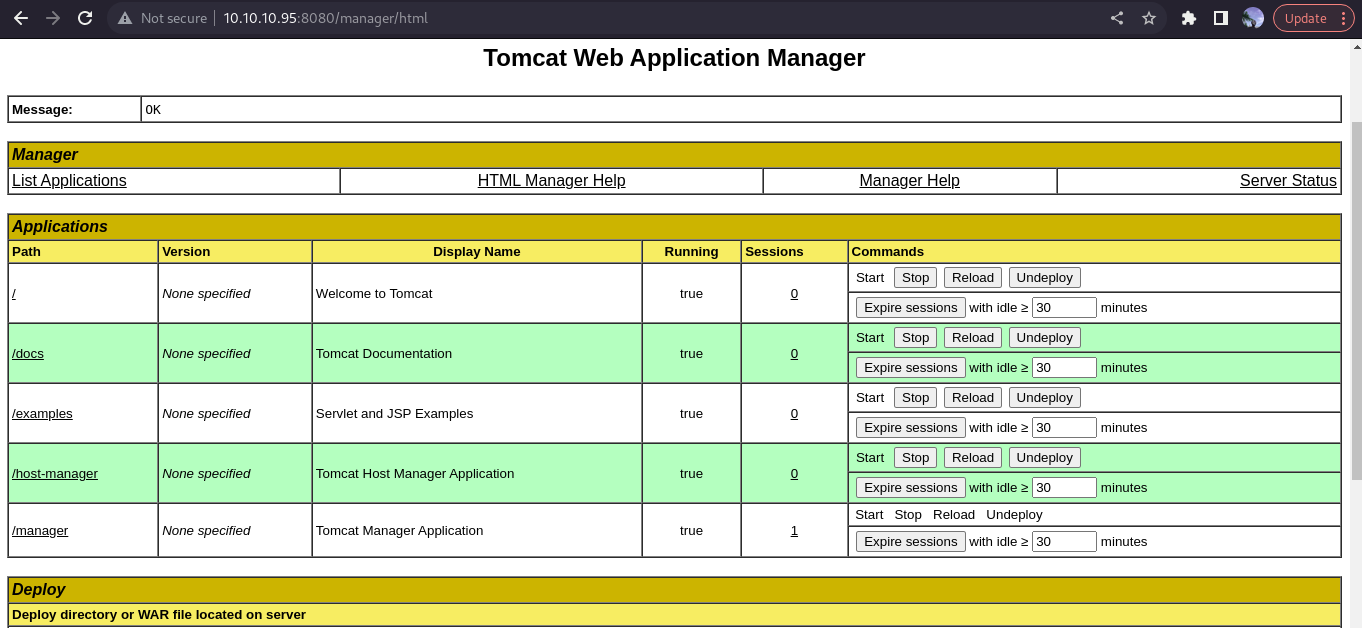
Task: Click the Deploy section header
Action: pyautogui.click(x=674, y=590)
